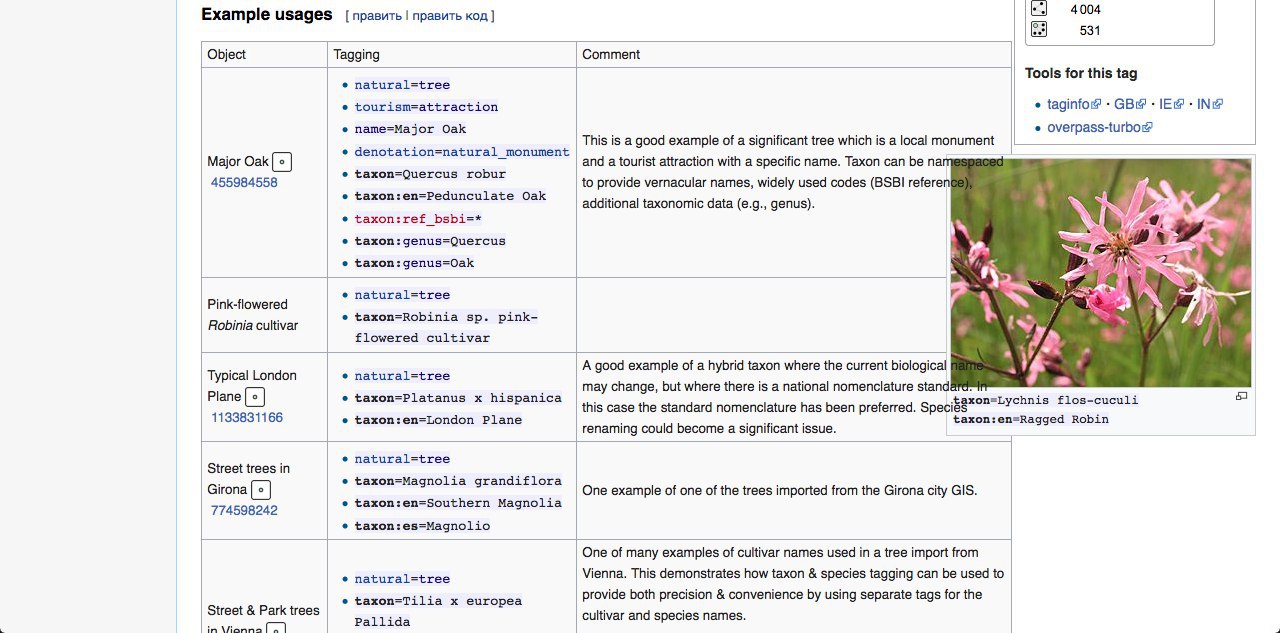Viewport: 1280px width, 633px height.
Task: Click the "править код" edit source link
Action: point(450,16)
